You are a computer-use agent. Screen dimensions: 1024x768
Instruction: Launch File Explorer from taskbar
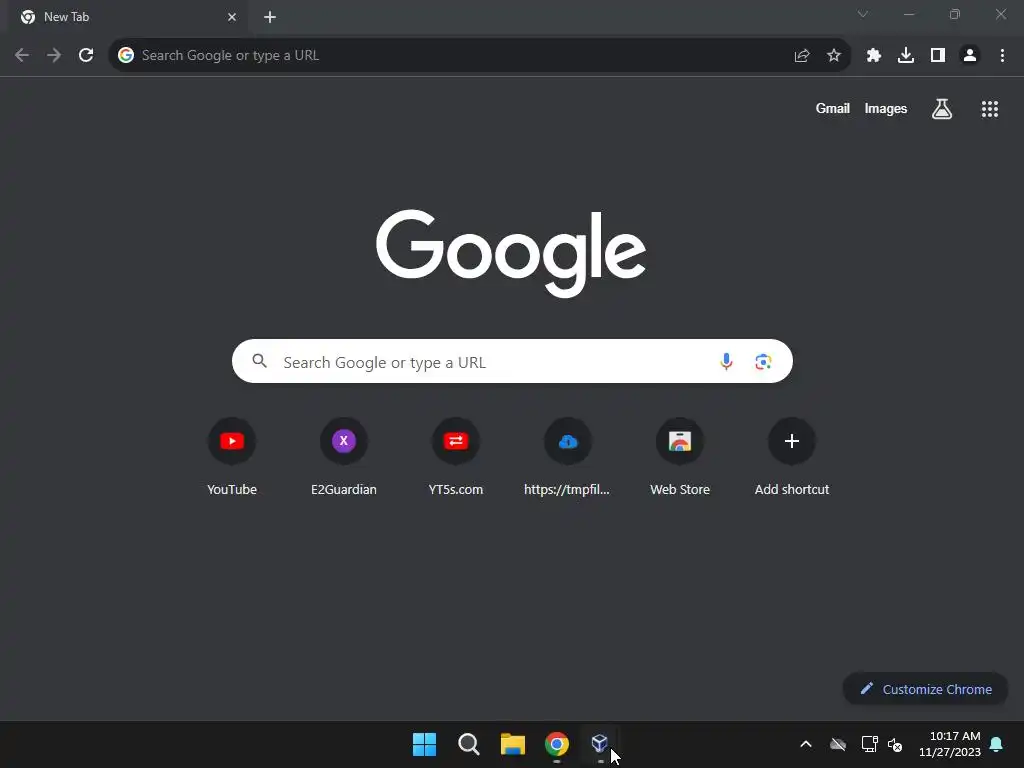pyautogui.click(x=513, y=744)
